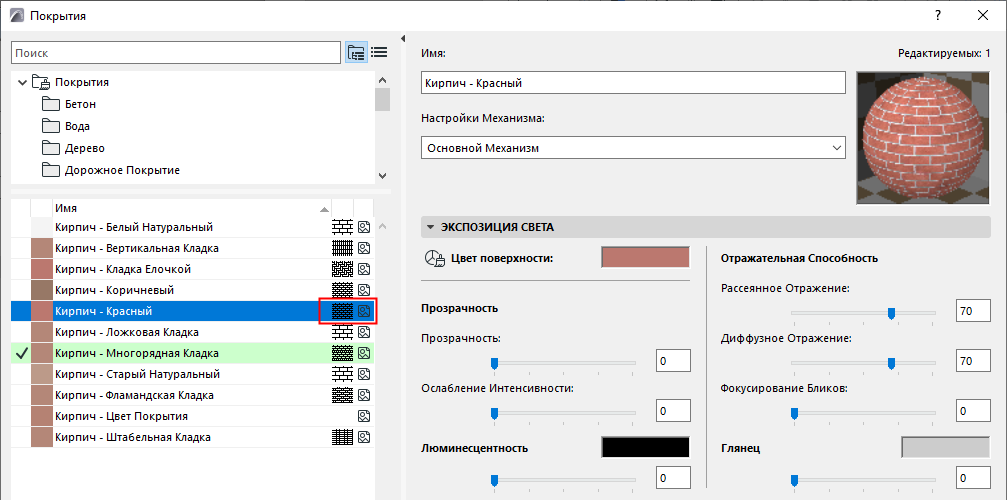Image resolution: width=1007 pixels, height=500 pixels.
Task: Click the Рассеянное Отражение slider handle
Action: point(891,313)
